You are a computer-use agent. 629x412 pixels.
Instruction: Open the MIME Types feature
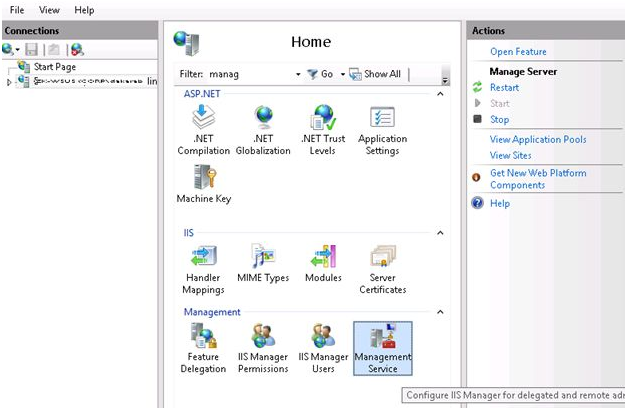263,263
